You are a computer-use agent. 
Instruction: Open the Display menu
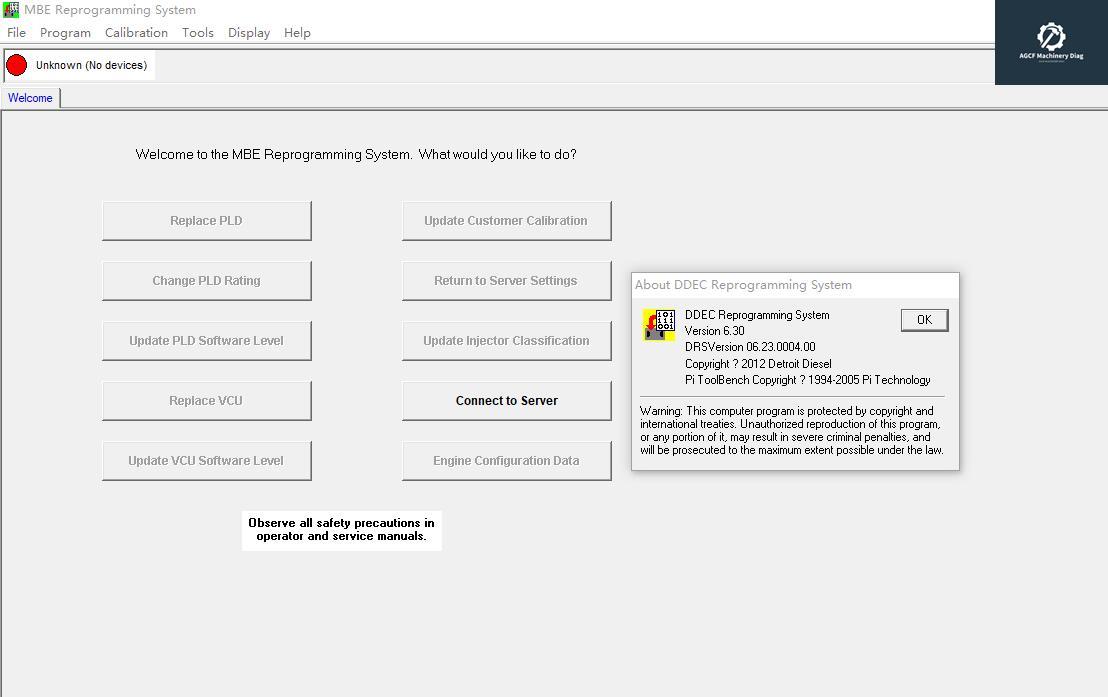click(248, 32)
